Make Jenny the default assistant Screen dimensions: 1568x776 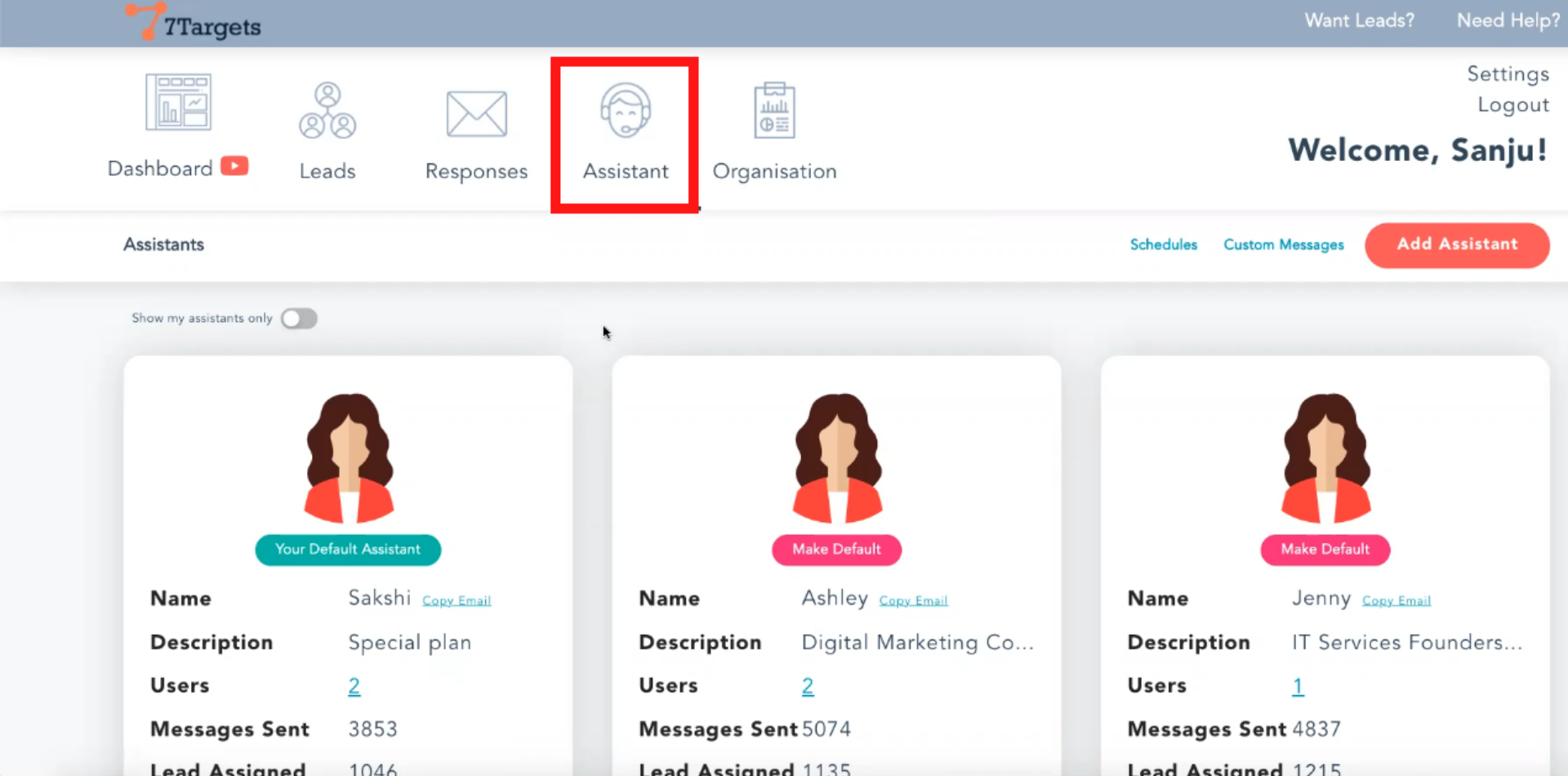coord(1325,550)
